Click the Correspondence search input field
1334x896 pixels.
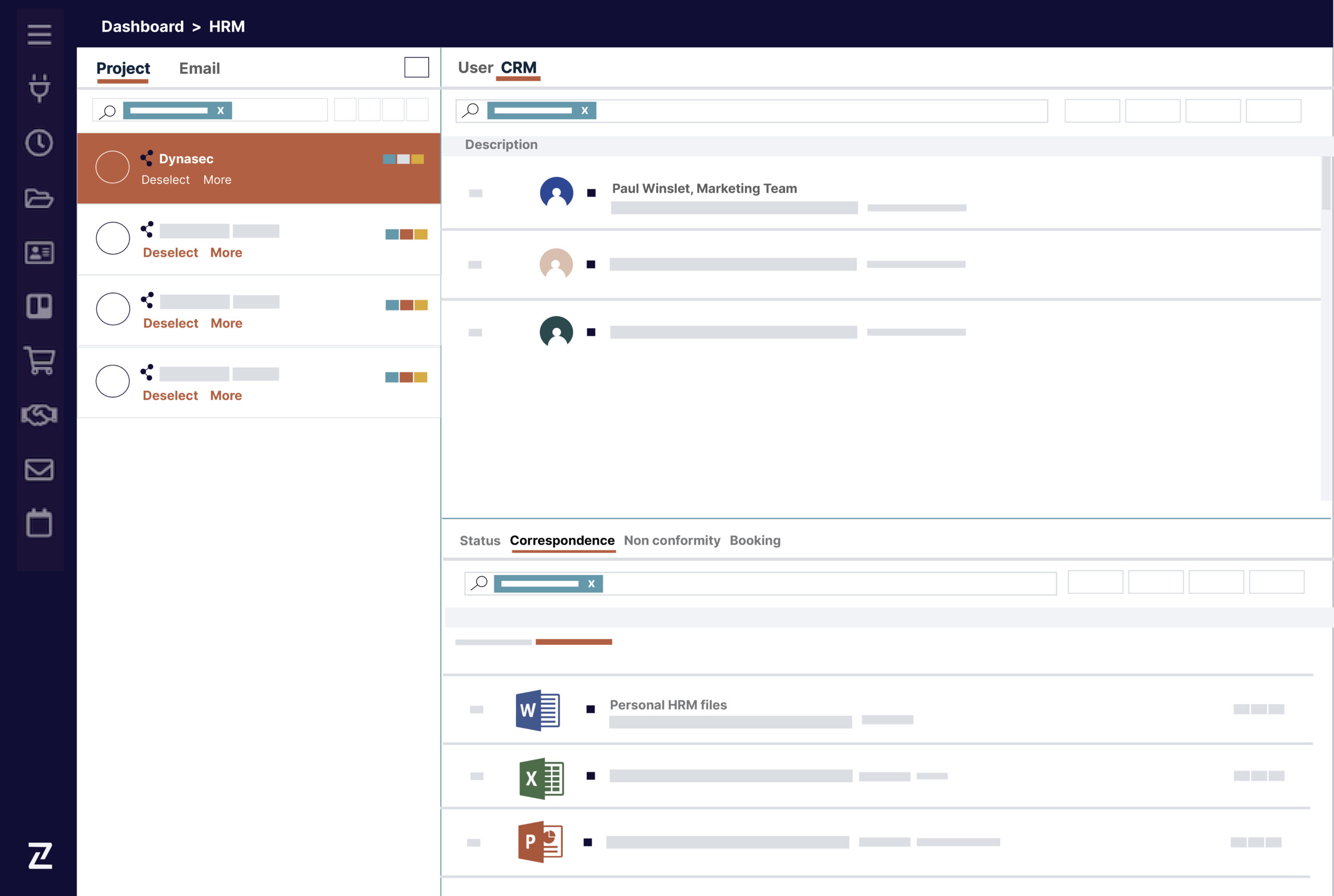[x=761, y=584]
